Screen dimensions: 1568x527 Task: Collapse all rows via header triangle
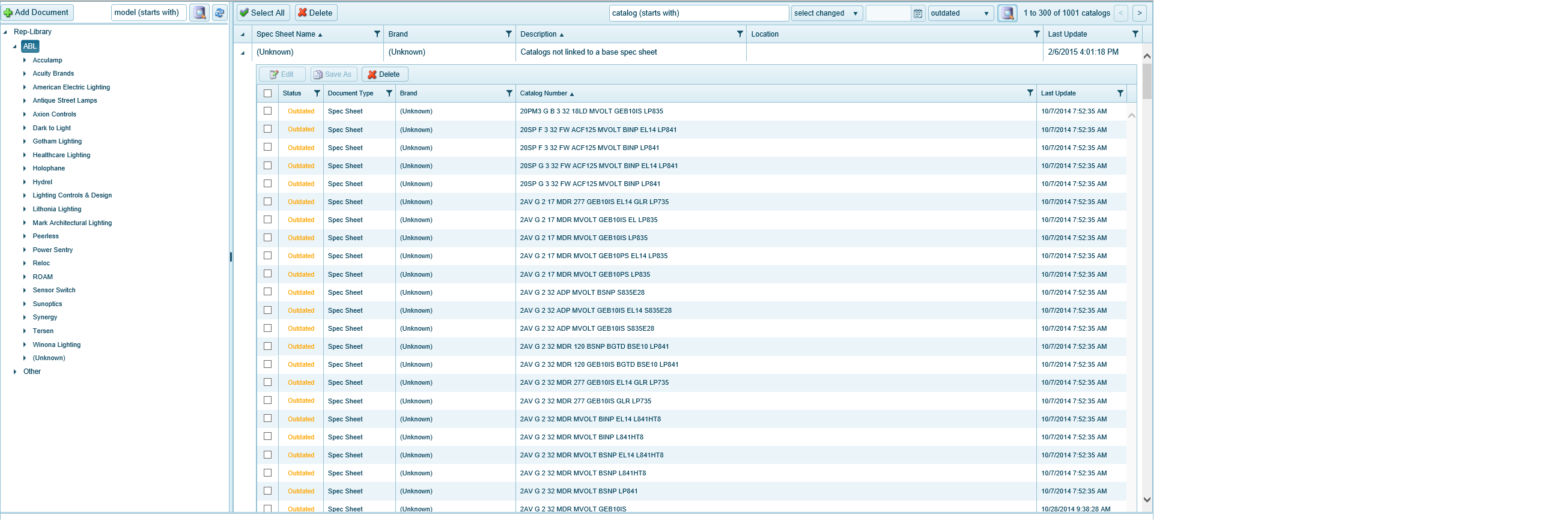[x=242, y=35]
